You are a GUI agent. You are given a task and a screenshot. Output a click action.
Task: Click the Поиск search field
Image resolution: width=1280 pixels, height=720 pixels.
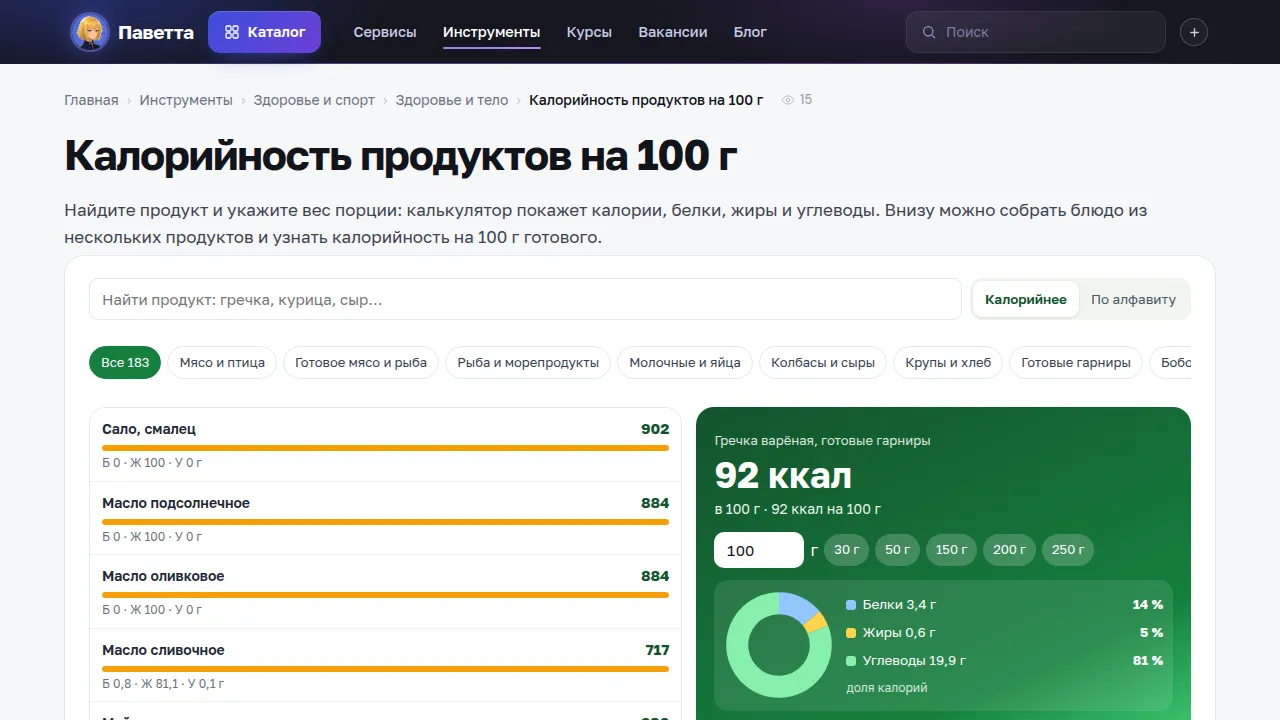coord(1036,32)
